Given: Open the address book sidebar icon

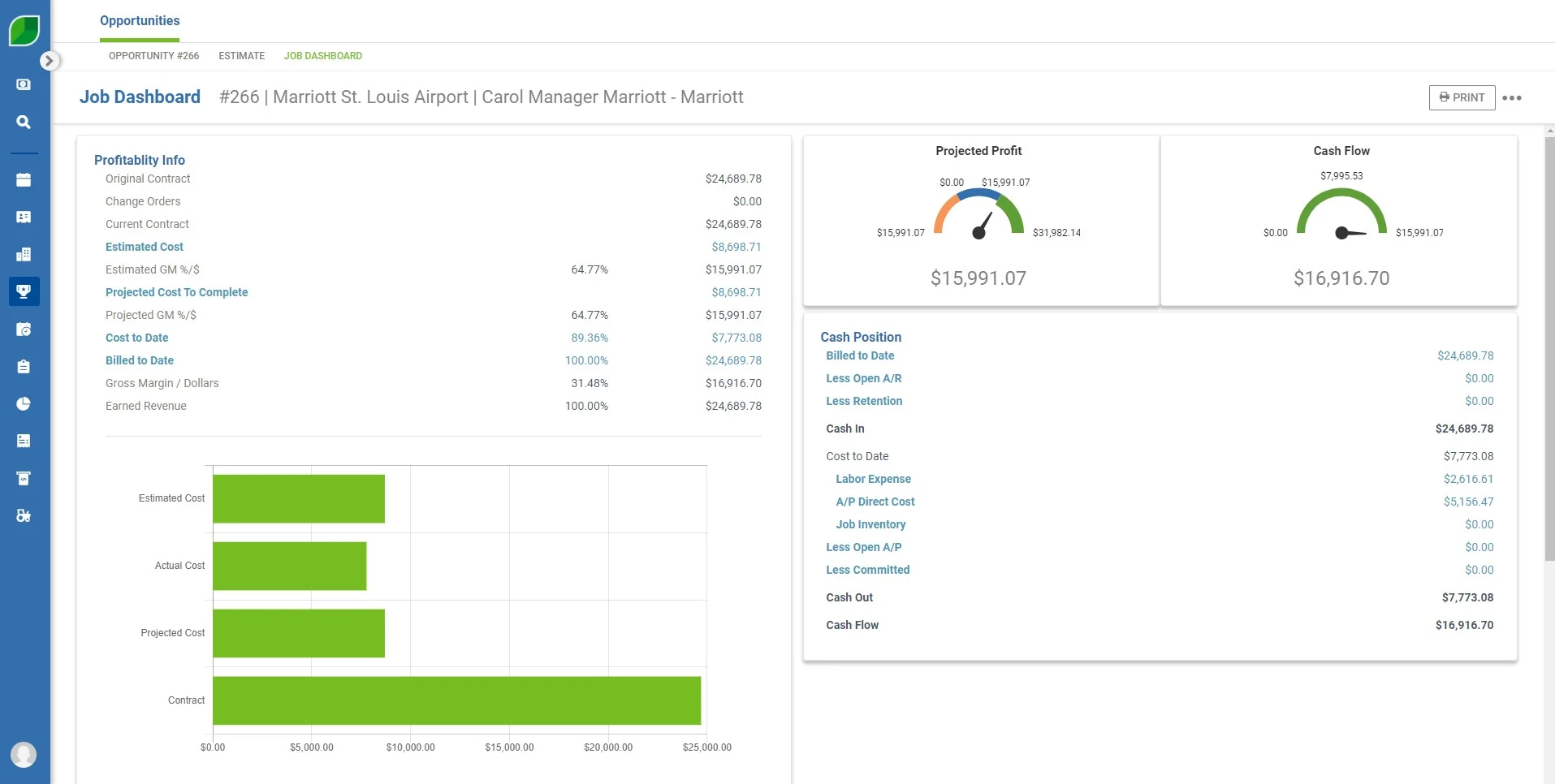Looking at the screenshot, I should pyautogui.click(x=24, y=217).
